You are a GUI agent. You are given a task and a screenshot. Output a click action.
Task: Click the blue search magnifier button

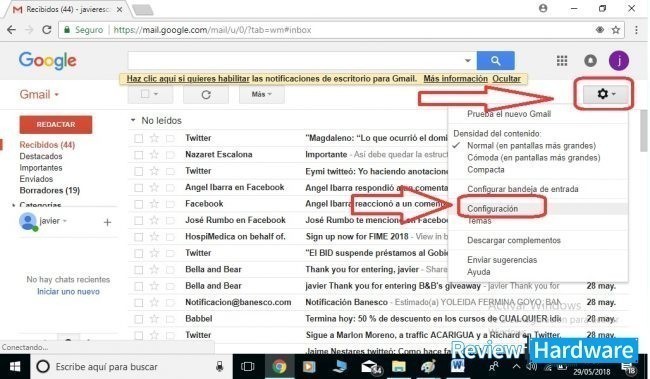[x=495, y=61]
